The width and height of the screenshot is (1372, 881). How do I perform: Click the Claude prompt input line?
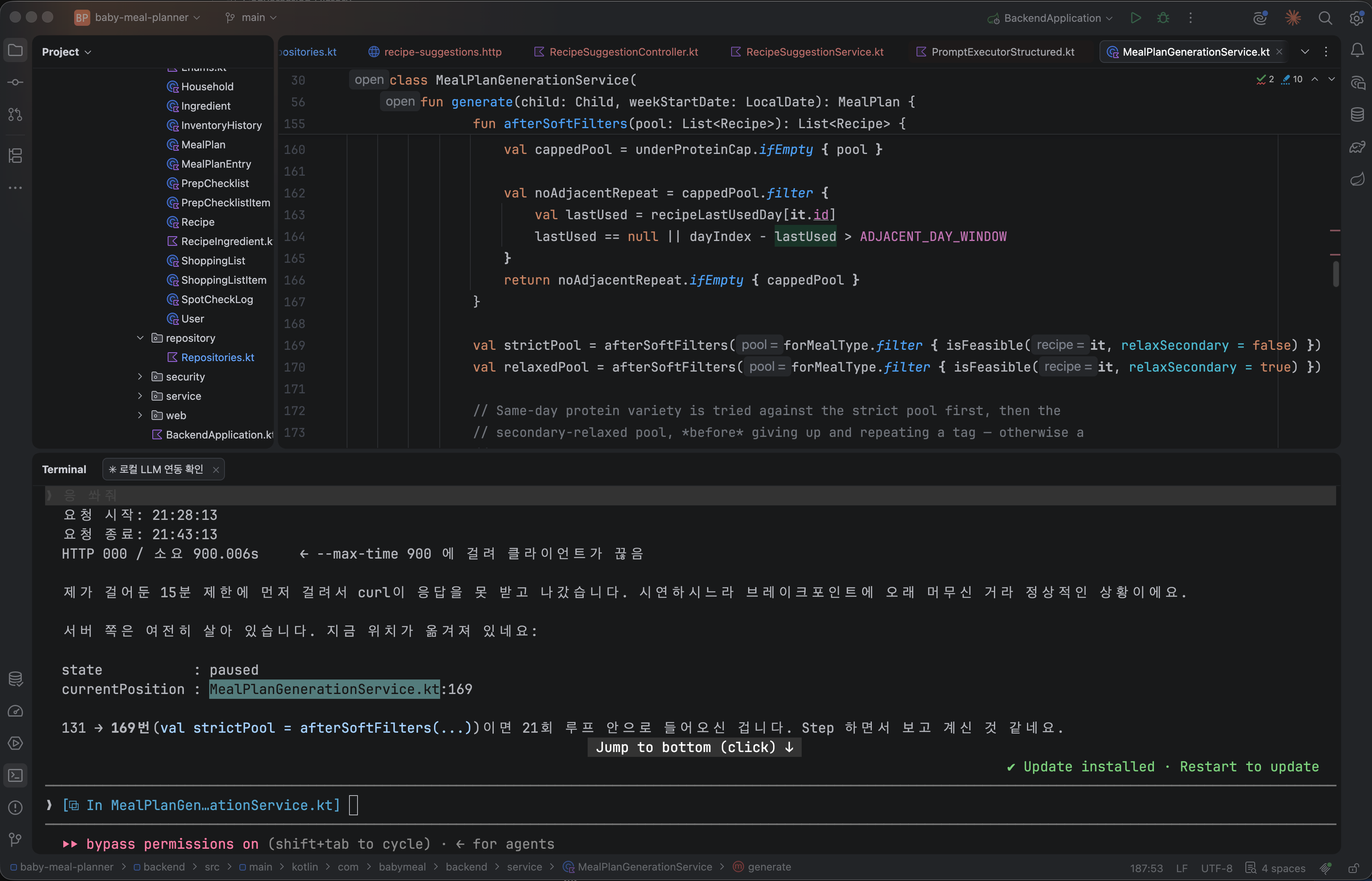pyautogui.click(x=690, y=805)
